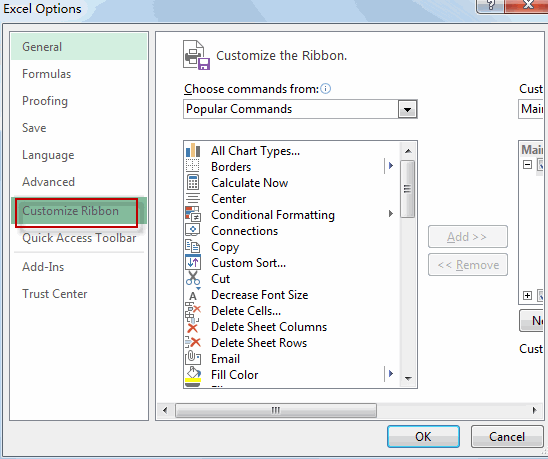This screenshot has width=548, height=459.
Task: Select the 'Email' command text
Action: 225,359
